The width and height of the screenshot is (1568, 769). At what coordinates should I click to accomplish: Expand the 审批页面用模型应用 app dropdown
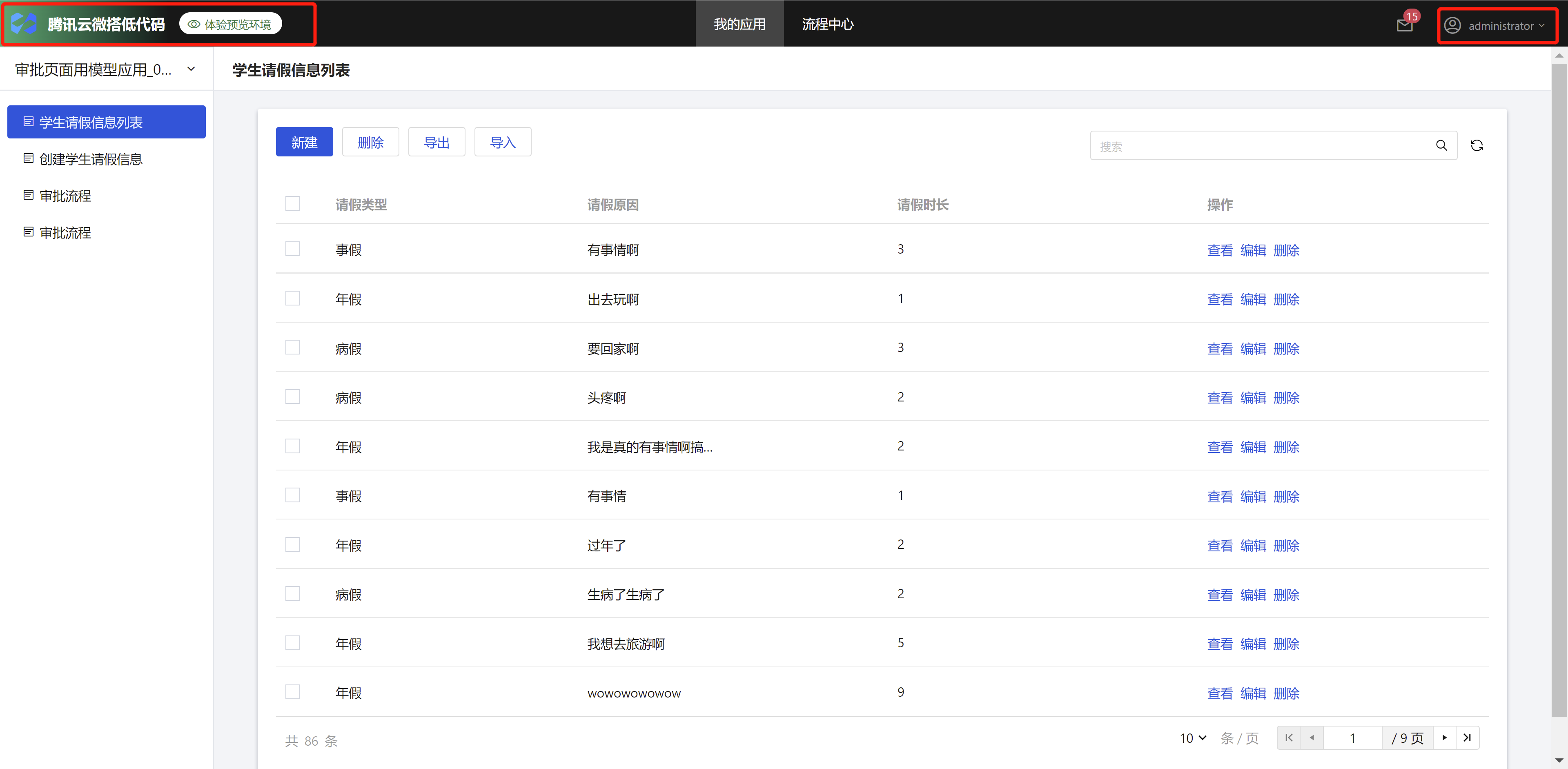191,69
